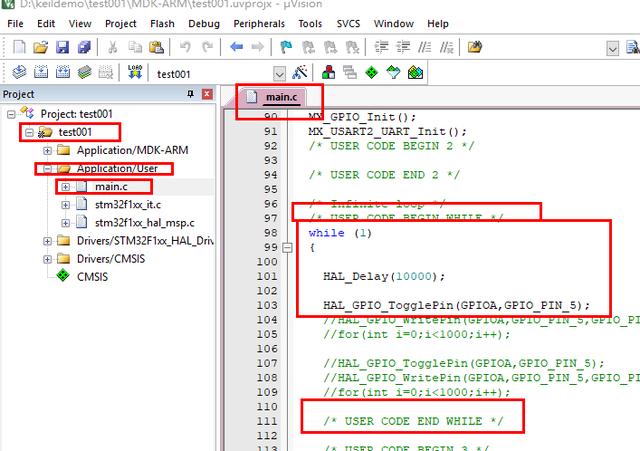Click the Save icon
This screenshot has width=640, height=451.
pyautogui.click(x=62, y=47)
